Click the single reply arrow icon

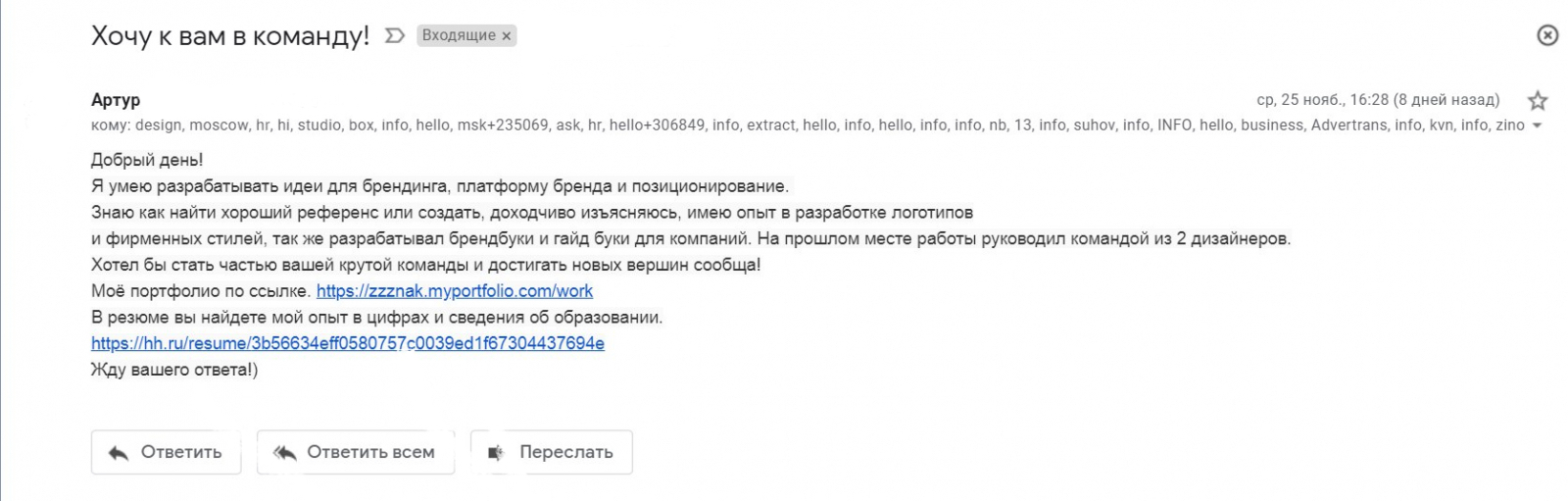(x=119, y=453)
